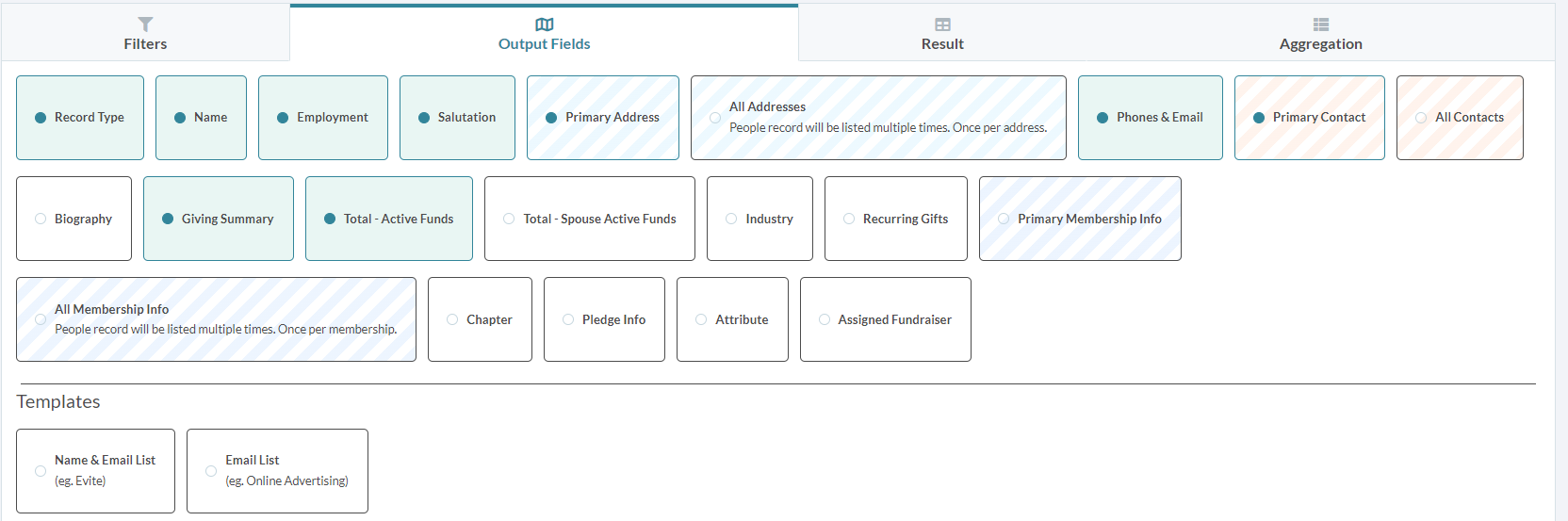This screenshot has height=521, width=1568.
Task: Enable the Biography output field
Action: point(73,219)
